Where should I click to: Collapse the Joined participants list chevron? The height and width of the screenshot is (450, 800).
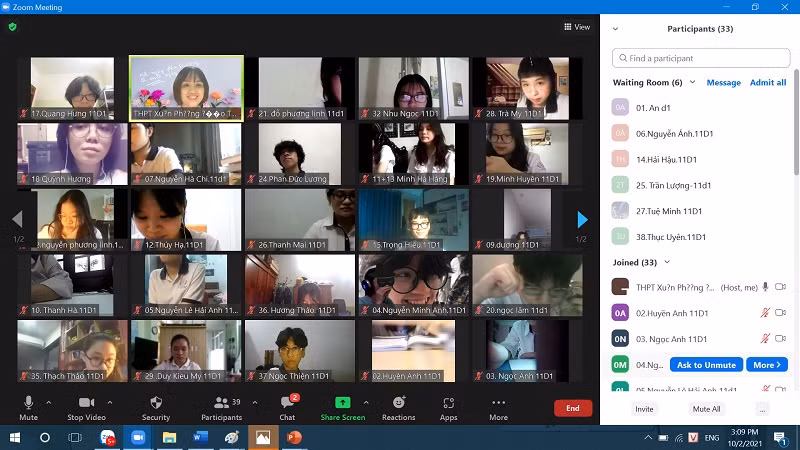(664, 262)
